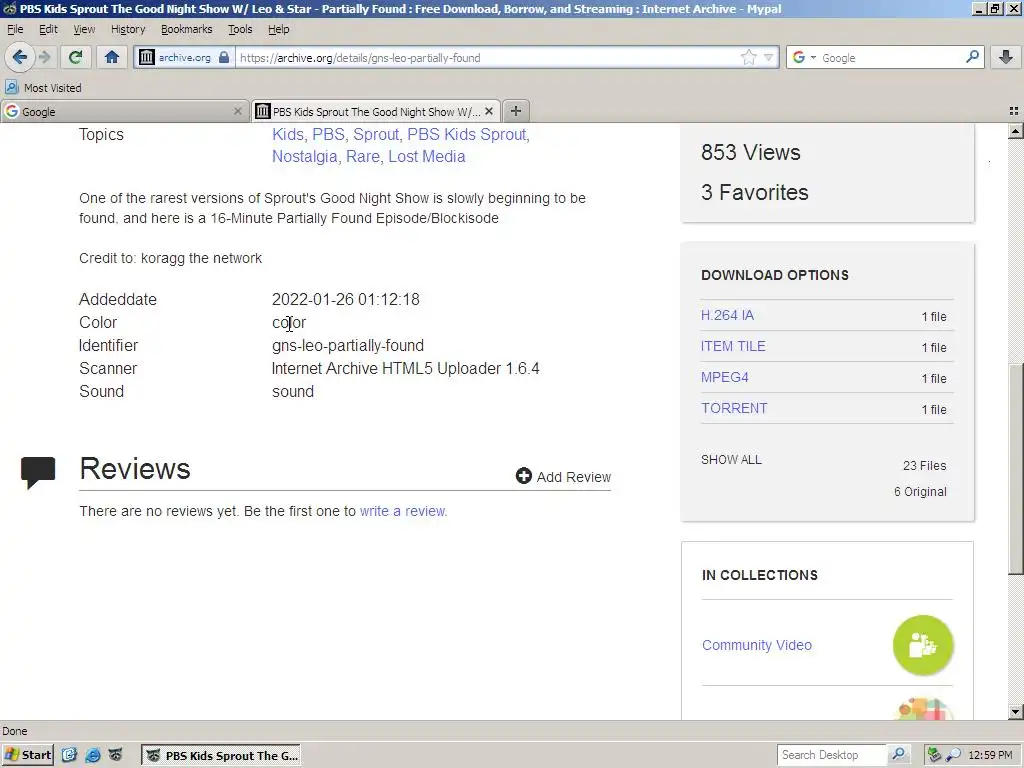Open the URL history dropdown arrow
Viewport: 1024px width, 768px height.
769,57
